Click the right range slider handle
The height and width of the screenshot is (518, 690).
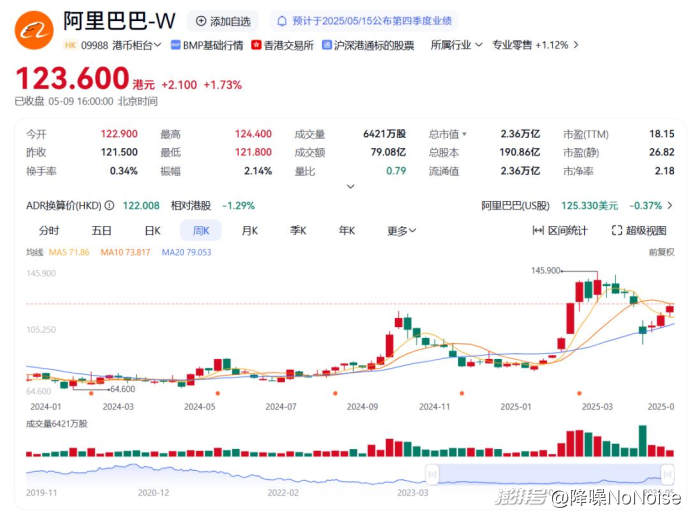(x=668, y=474)
